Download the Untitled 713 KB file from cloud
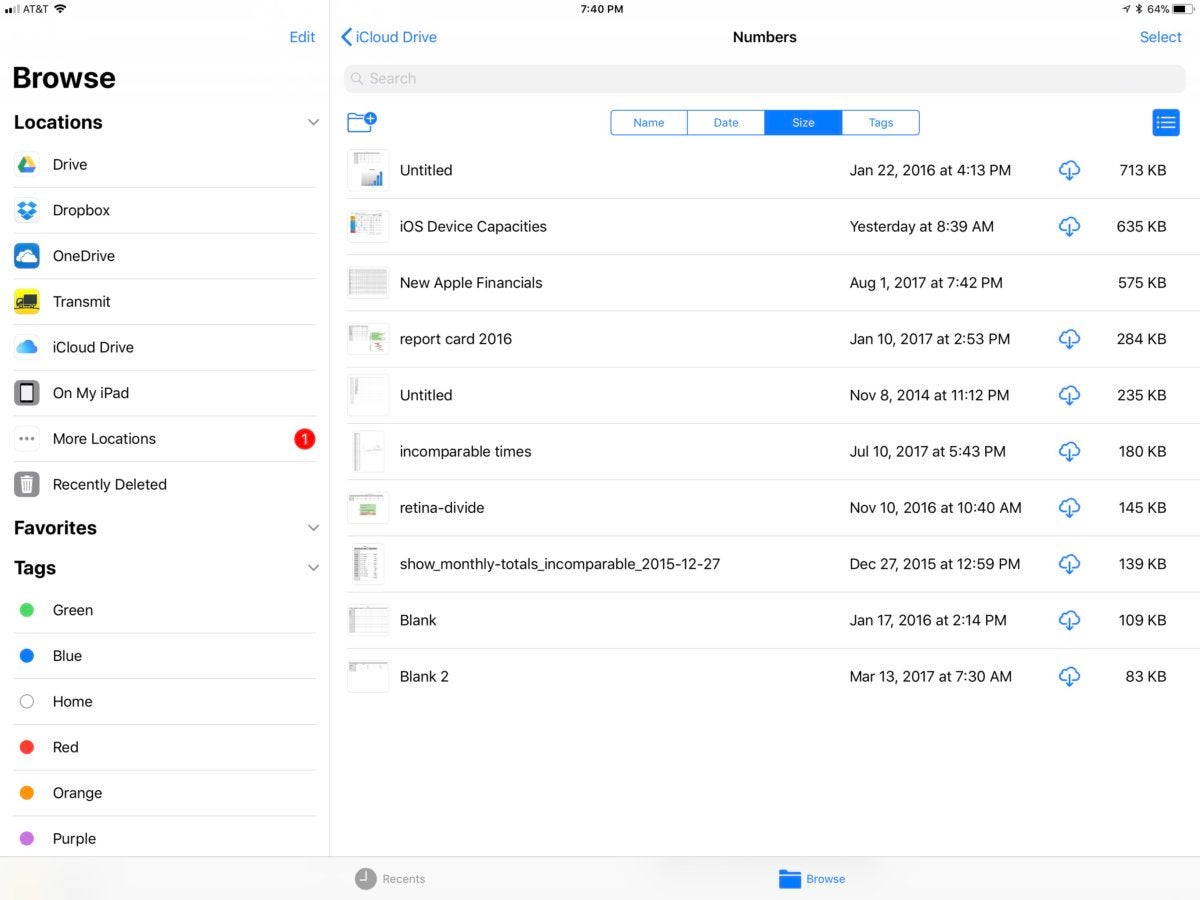This screenshot has height=900, width=1200. pyautogui.click(x=1069, y=171)
